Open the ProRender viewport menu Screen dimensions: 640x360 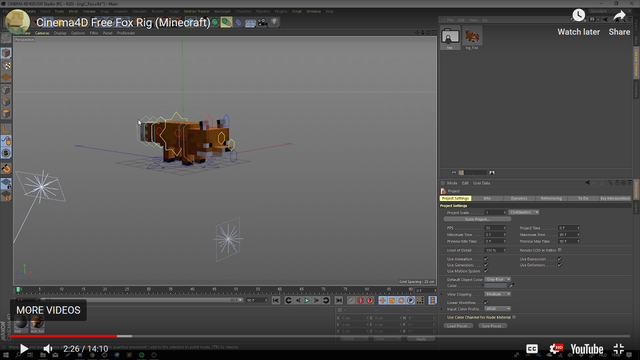(x=126, y=33)
